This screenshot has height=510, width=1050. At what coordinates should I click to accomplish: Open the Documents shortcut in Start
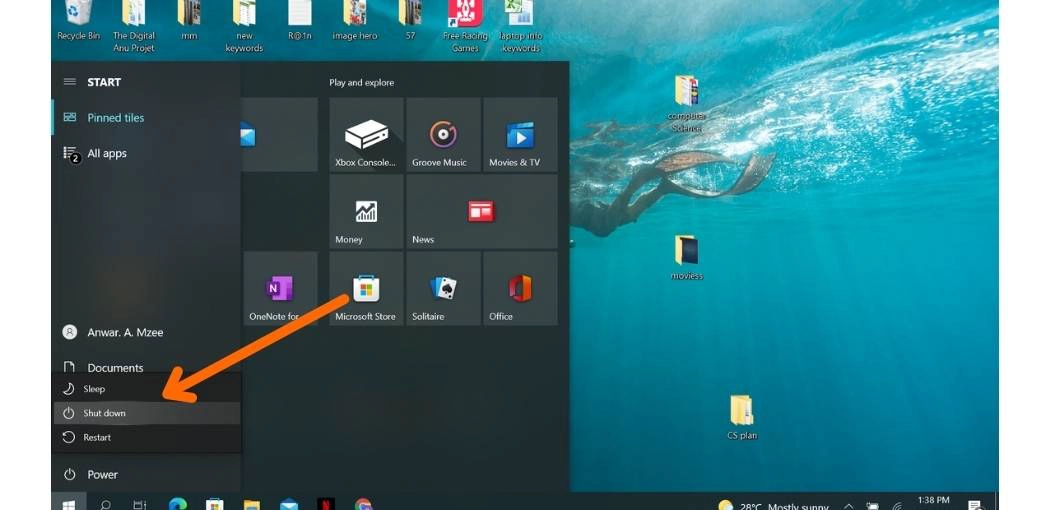tap(146, 367)
